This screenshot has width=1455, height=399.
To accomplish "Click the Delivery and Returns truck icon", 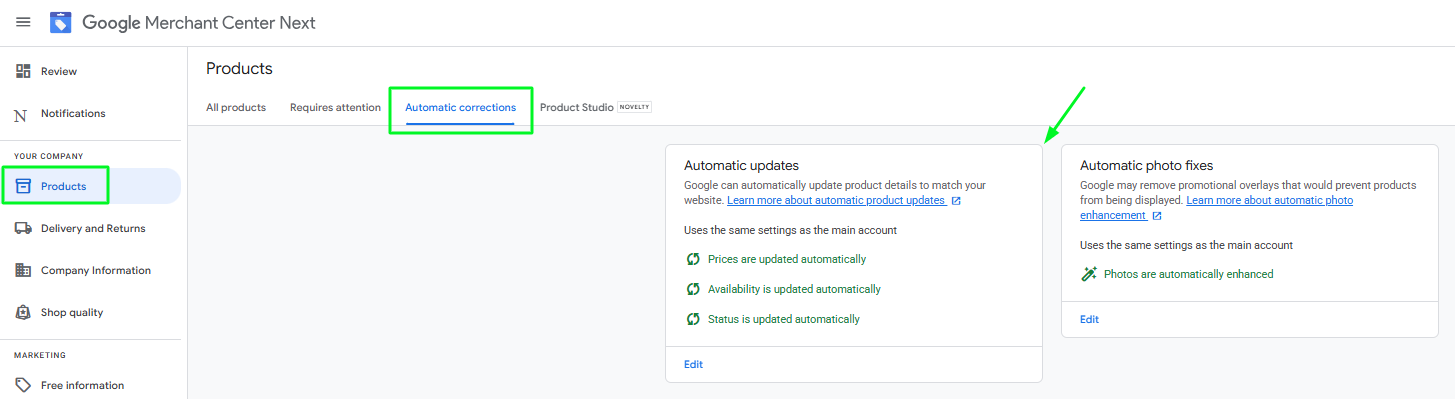I will pyautogui.click(x=23, y=228).
